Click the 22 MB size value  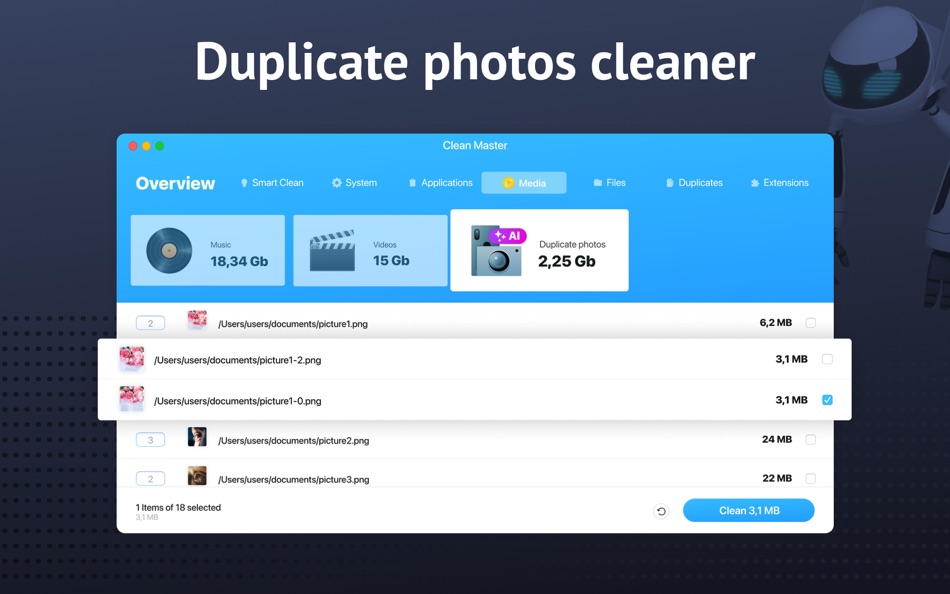777,478
